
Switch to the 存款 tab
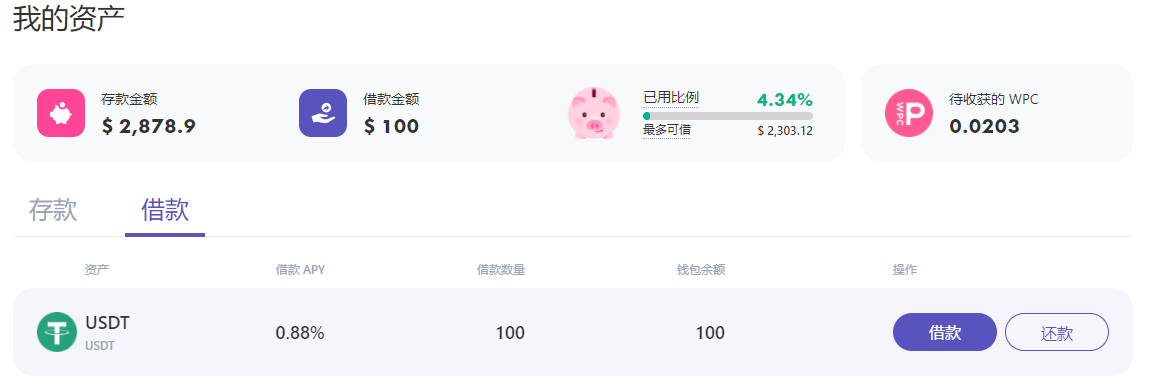53,210
